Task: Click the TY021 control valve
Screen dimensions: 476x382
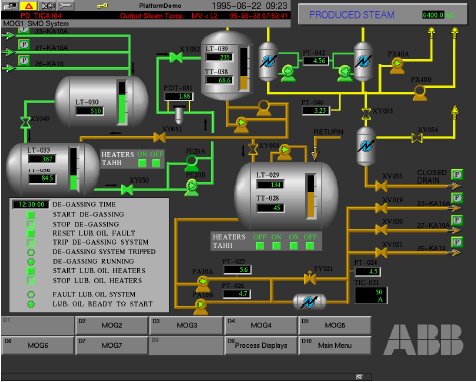Action: (310, 278)
